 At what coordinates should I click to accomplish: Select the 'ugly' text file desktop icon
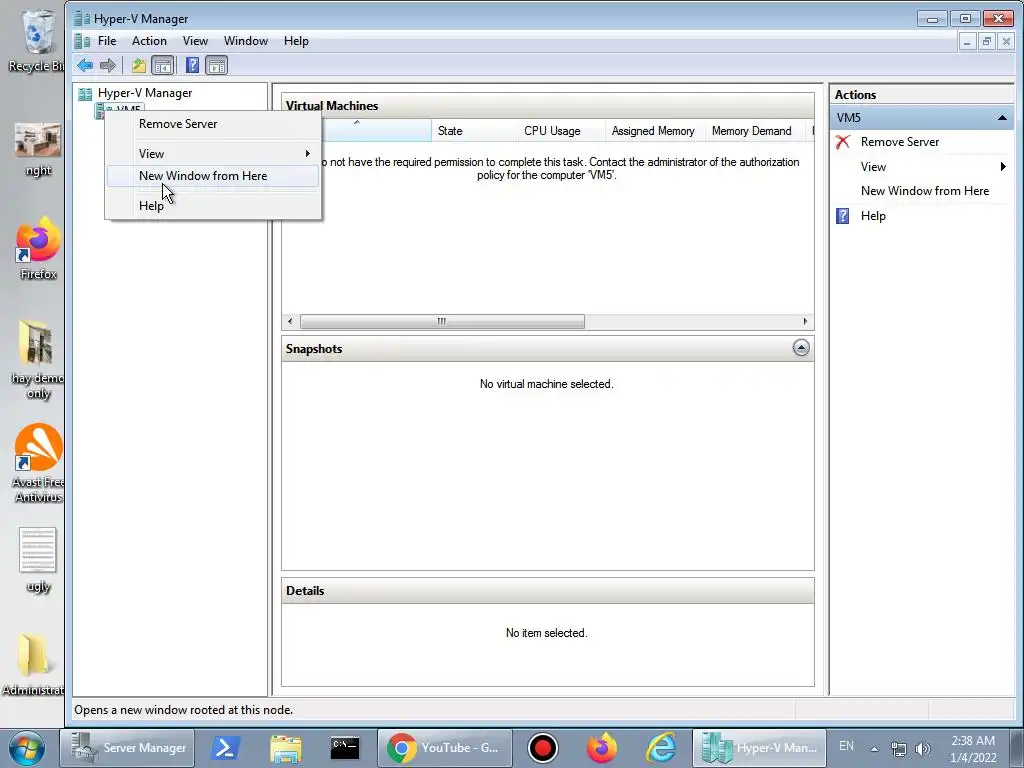pyautogui.click(x=38, y=560)
